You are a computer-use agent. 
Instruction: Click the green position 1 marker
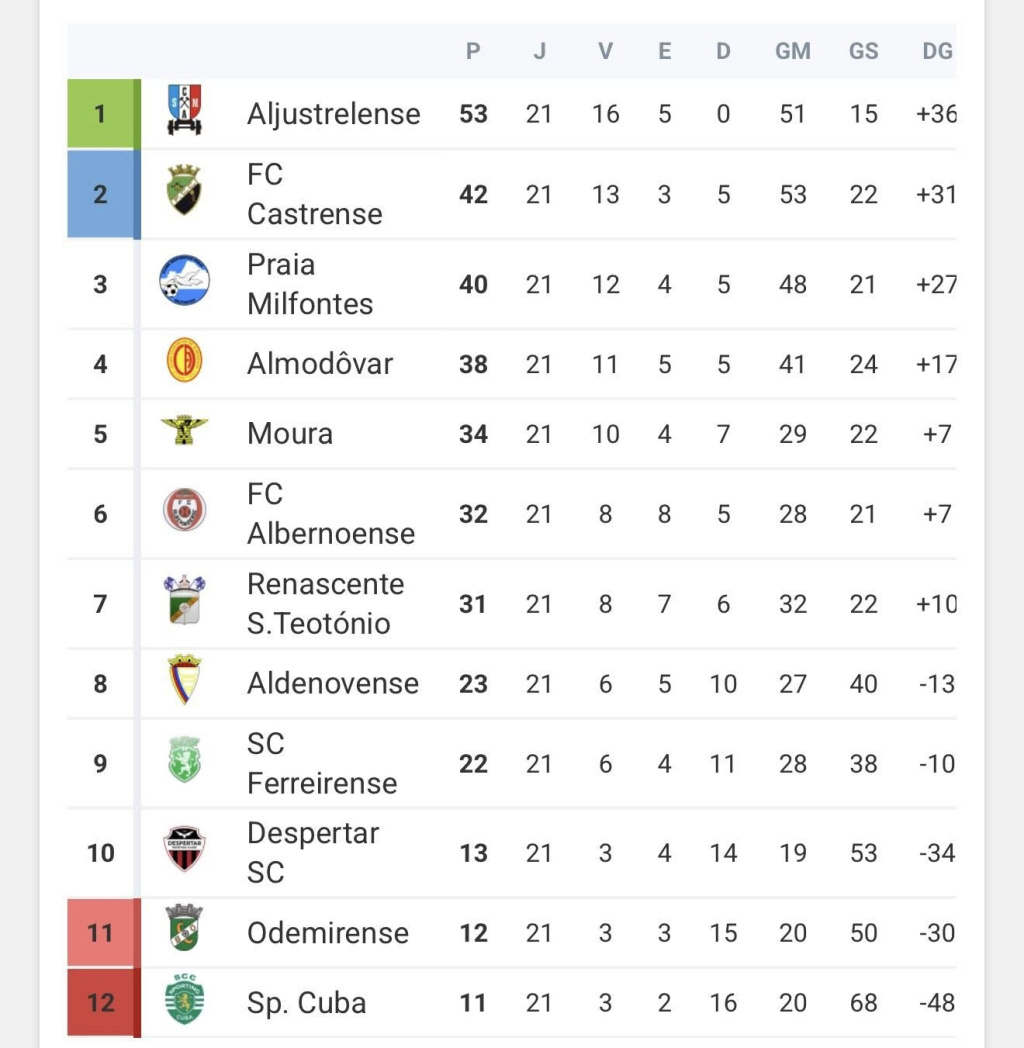click(x=100, y=113)
